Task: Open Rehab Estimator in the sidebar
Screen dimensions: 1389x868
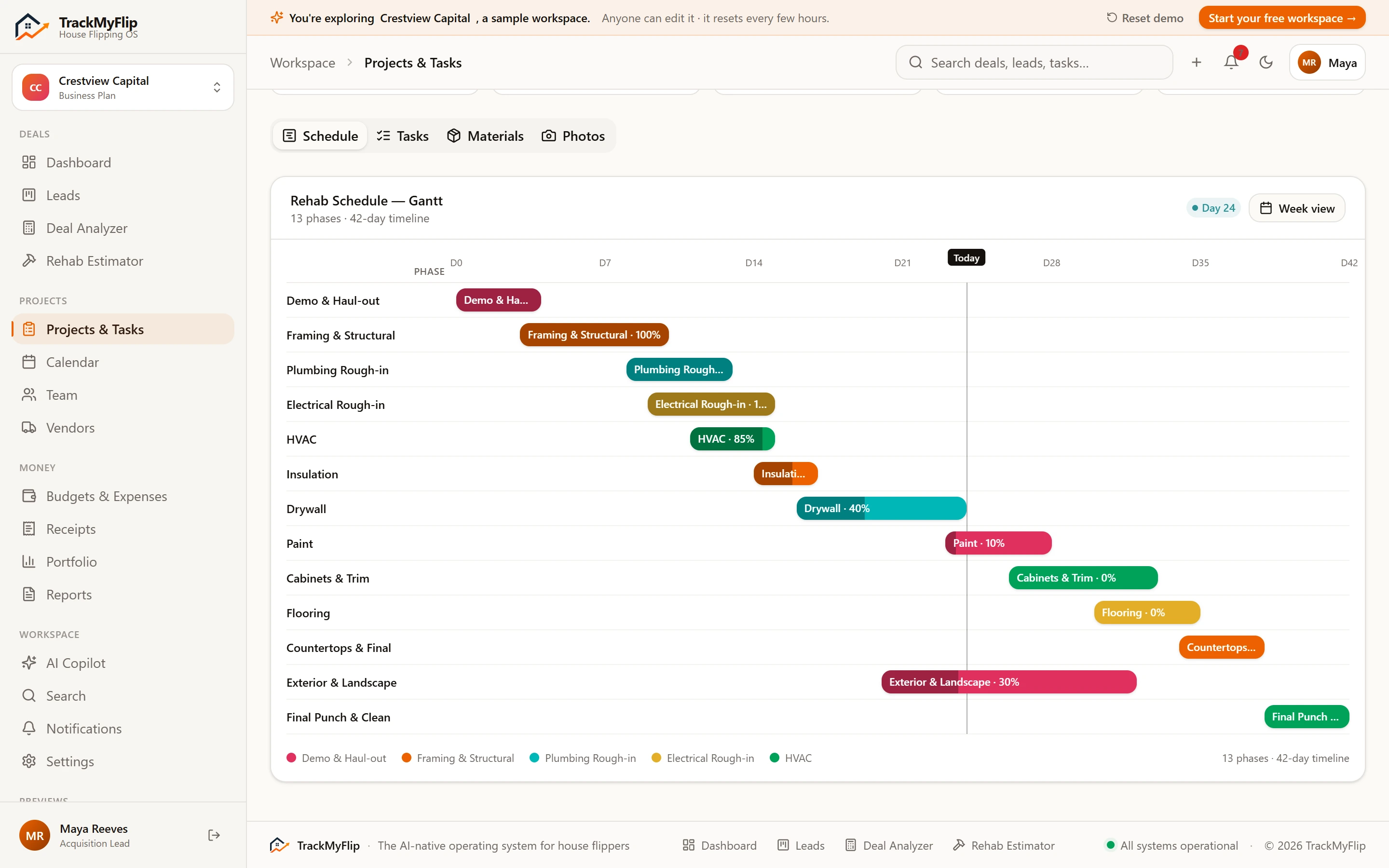Action: coord(123,260)
